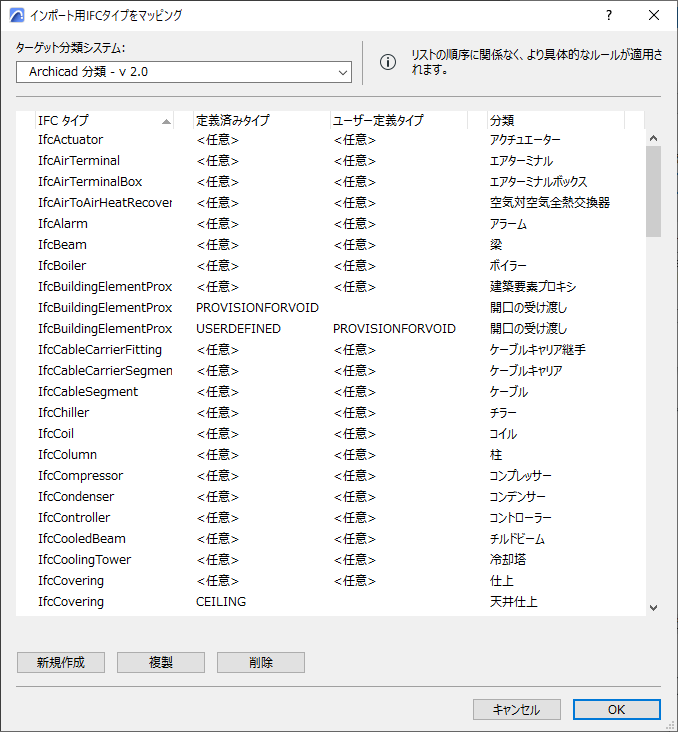Click the 柱 classification cell
This screenshot has width=678, height=732.
(496, 455)
